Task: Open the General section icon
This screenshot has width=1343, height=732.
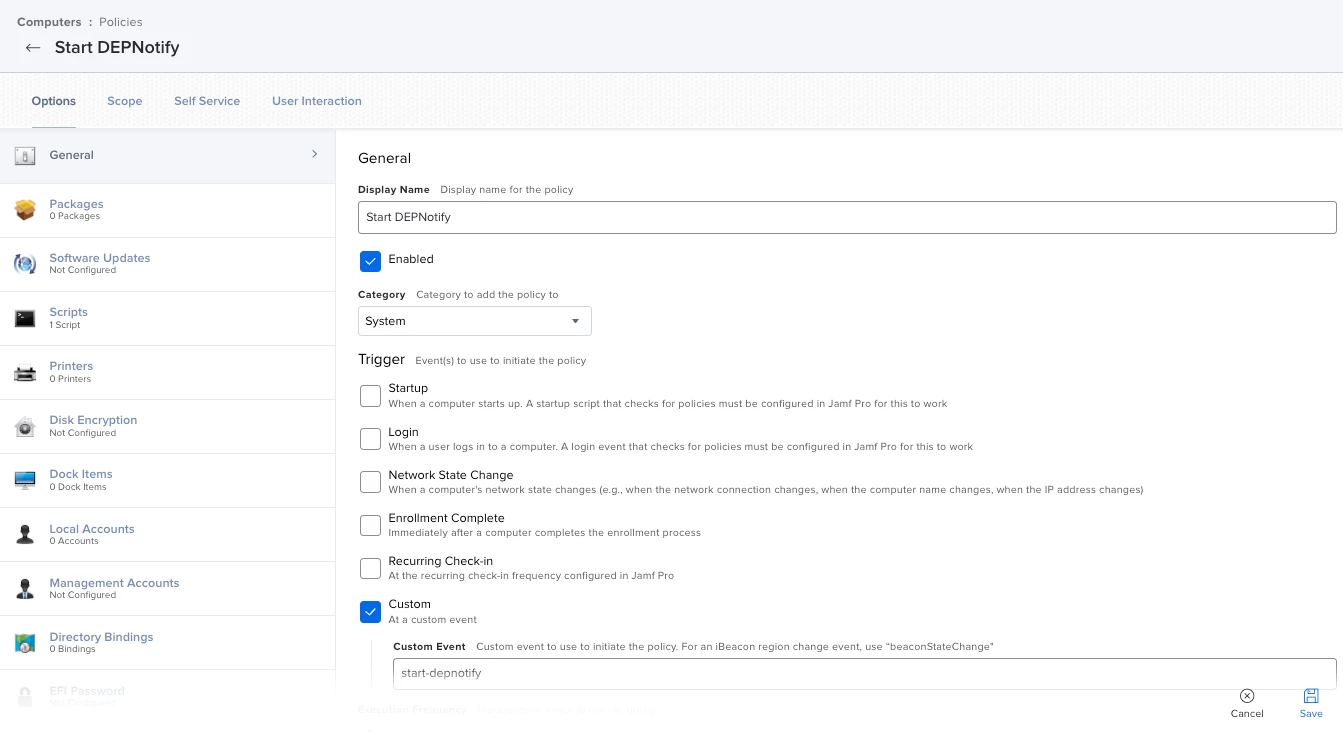Action: point(25,155)
